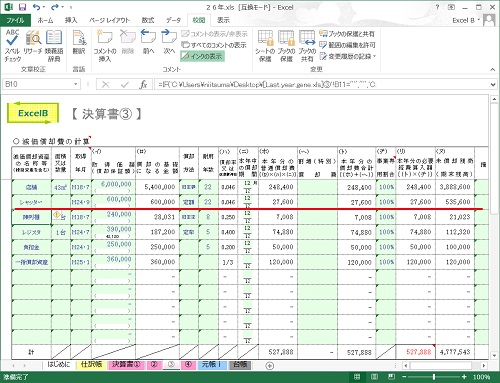Click the Insert Function fx button
500x383 pixels.
(x=143, y=85)
